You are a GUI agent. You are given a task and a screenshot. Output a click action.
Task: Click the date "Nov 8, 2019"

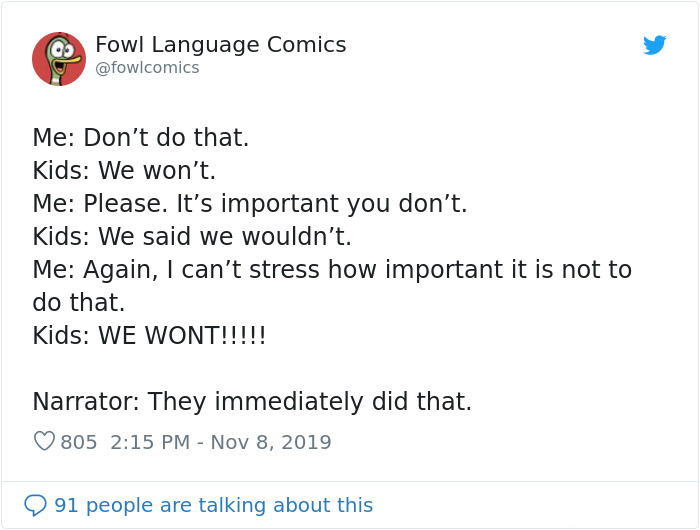(x=272, y=441)
